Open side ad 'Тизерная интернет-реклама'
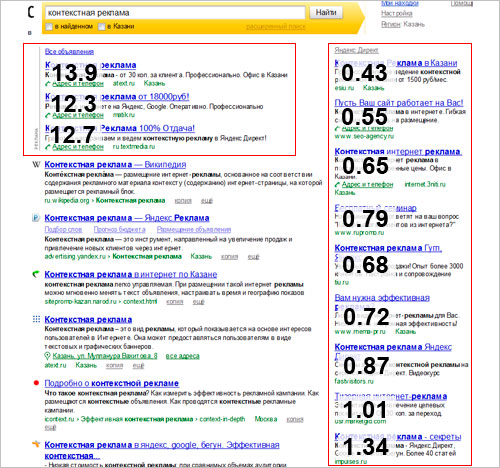The image size is (500, 468). (391, 396)
